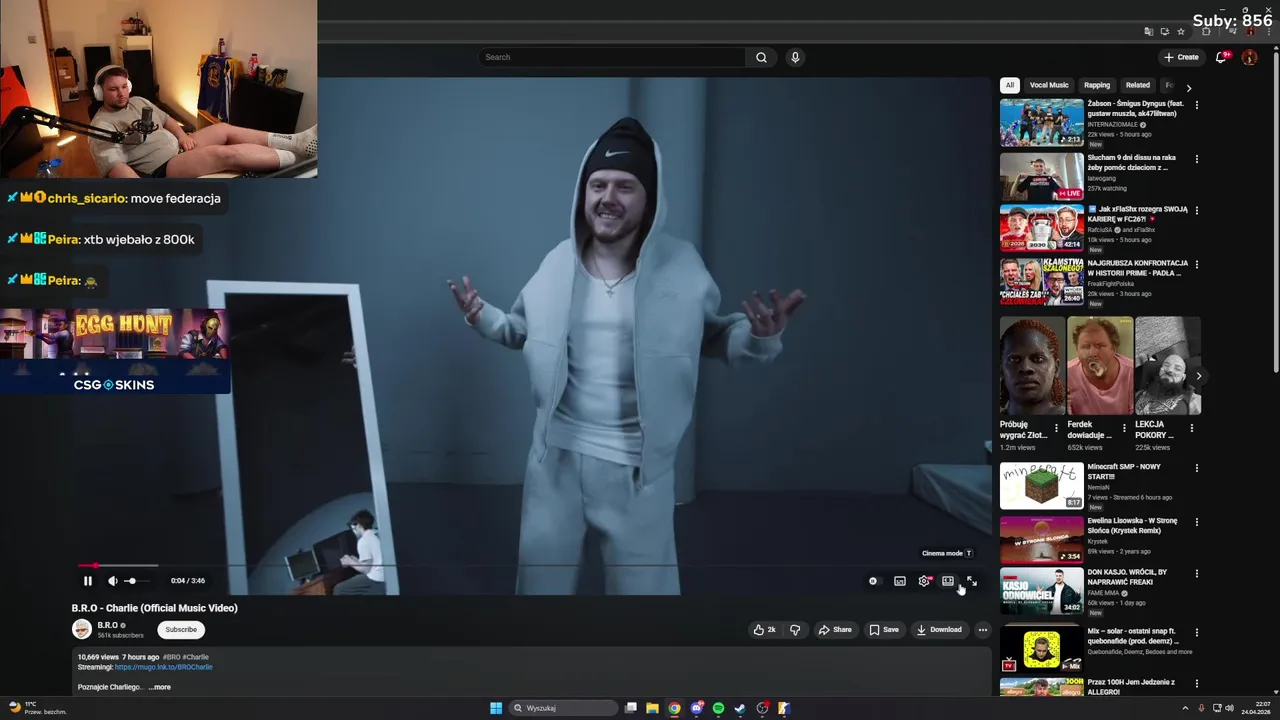Open the B.R.O channel avatar
This screenshot has height=720, width=1280.
click(82, 629)
